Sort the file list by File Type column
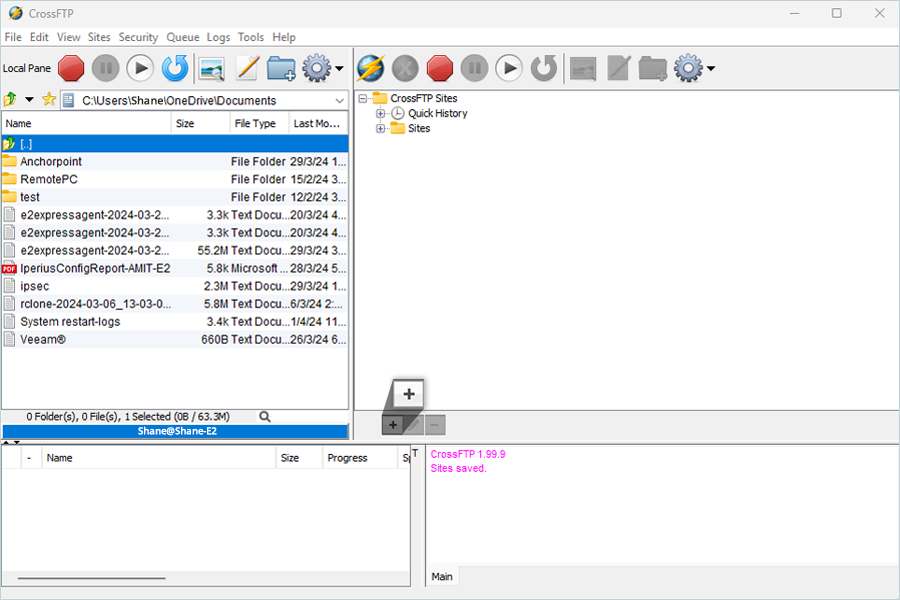This screenshot has width=900, height=600. (x=259, y=123)
